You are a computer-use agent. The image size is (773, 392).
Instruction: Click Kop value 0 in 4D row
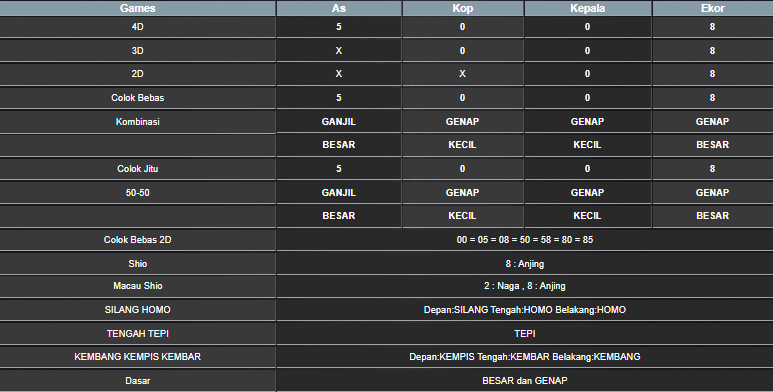coord(462,27)
